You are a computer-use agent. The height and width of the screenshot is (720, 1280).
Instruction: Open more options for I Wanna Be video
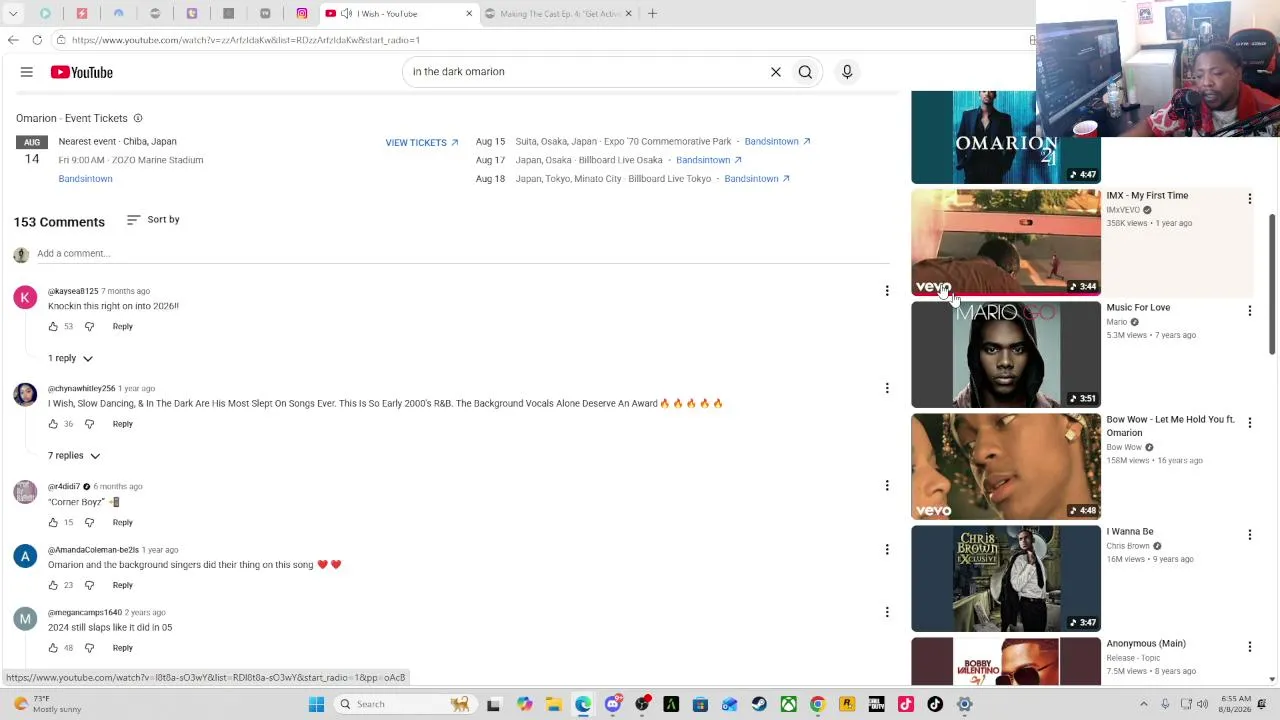pyautogui.click(x=1249, y=536)
